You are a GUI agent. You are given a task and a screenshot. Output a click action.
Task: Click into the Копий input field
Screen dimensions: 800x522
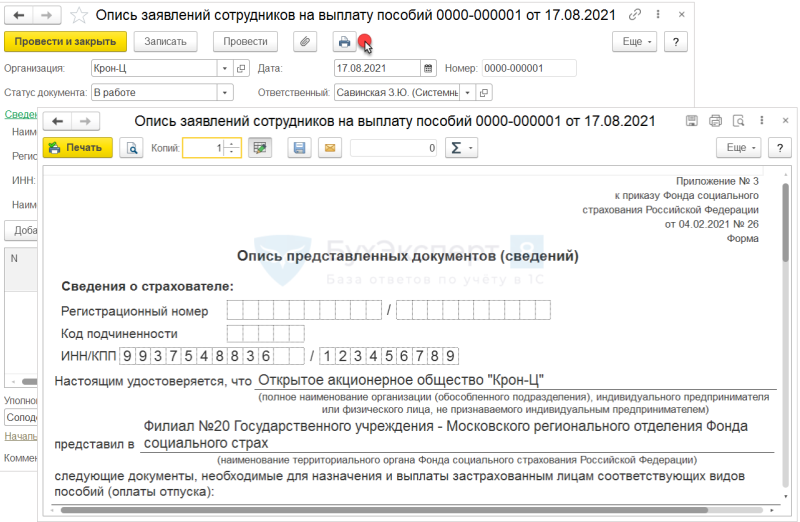pos(204,148)
